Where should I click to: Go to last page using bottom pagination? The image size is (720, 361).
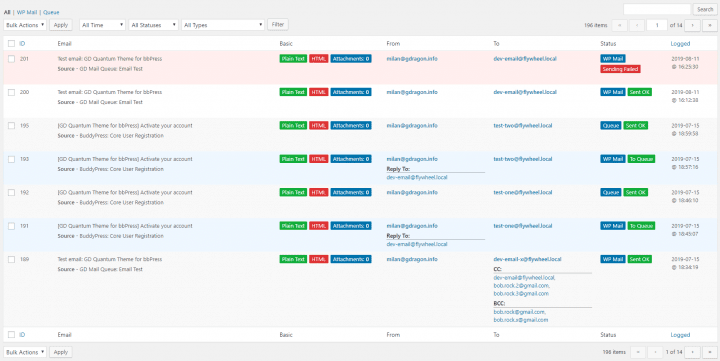pos(710,352)
